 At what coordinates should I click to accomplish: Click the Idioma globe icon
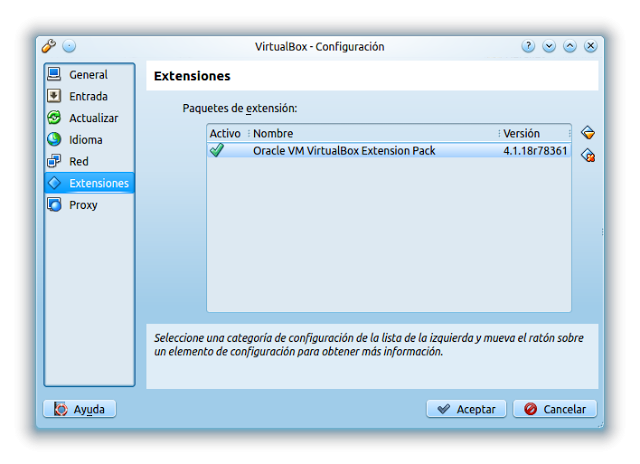[54, 140]
